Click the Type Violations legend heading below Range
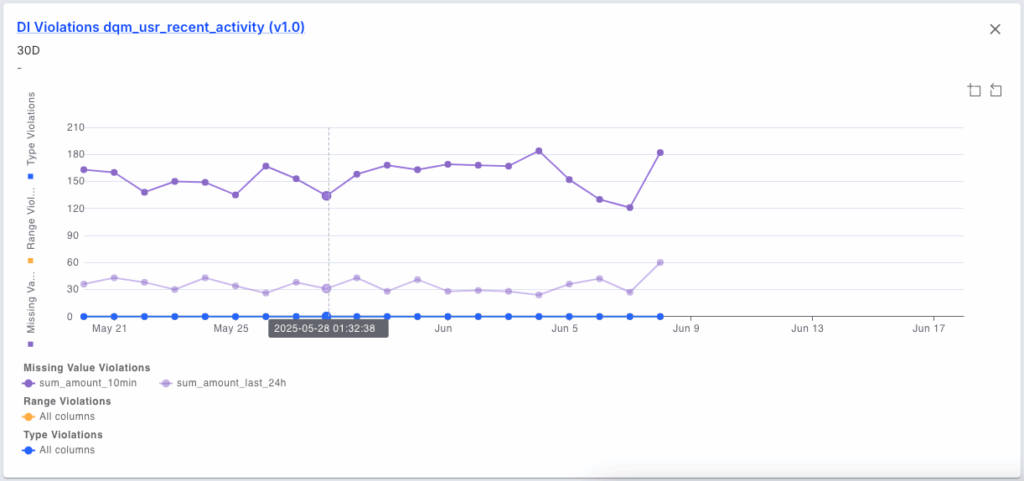 pyautogui.click(x=63, y=434)
